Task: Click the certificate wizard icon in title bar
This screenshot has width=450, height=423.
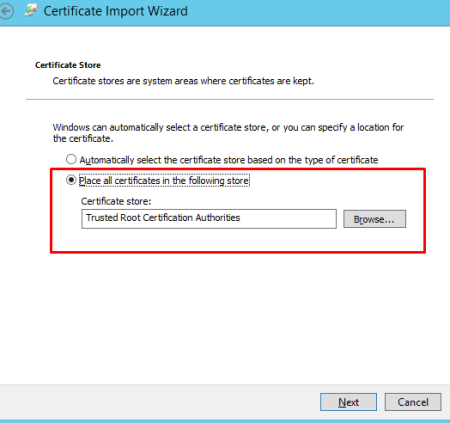Action: click(31, 11)
